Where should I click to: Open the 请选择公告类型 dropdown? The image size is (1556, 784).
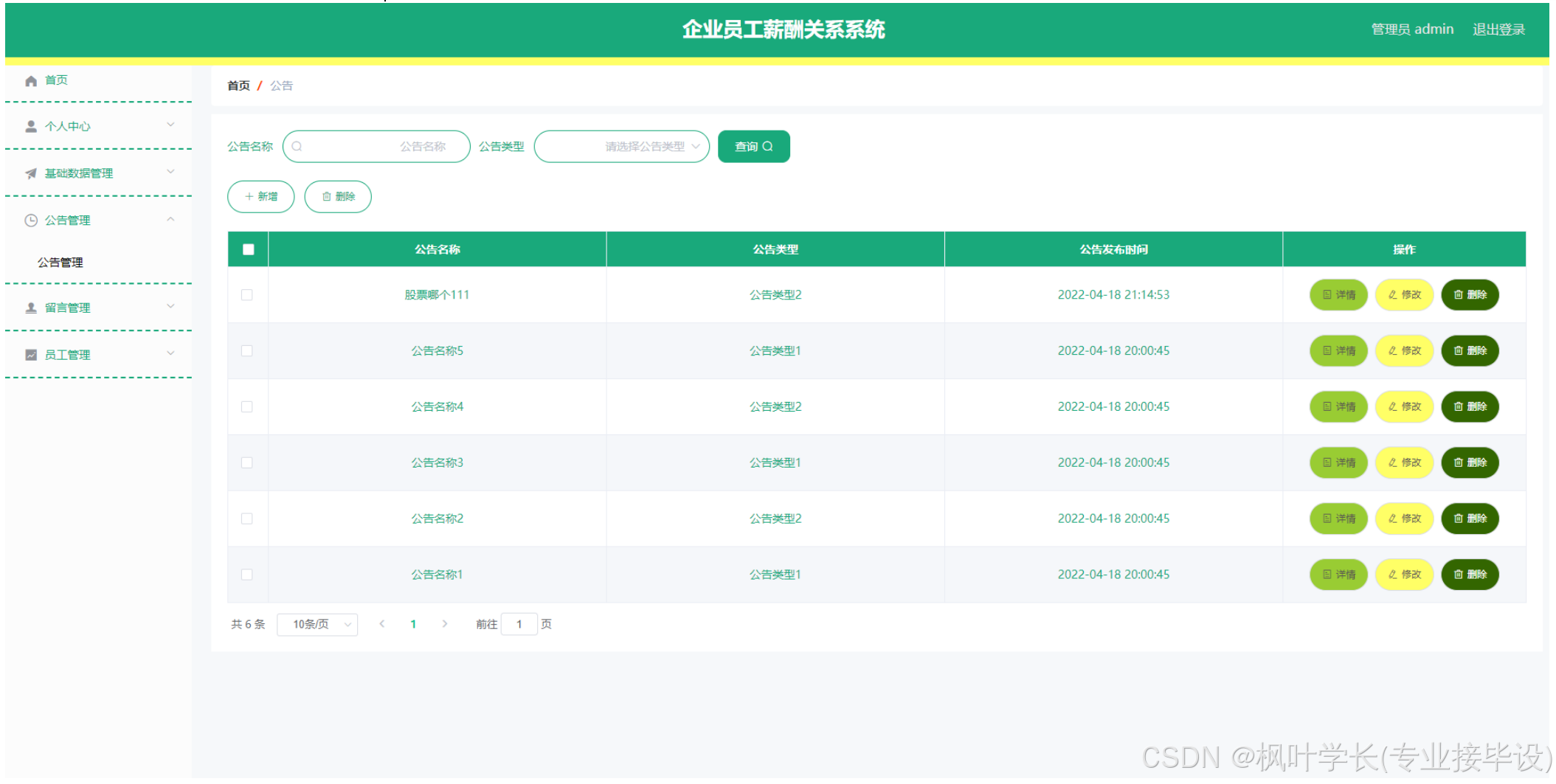click(x=622, y=146)
